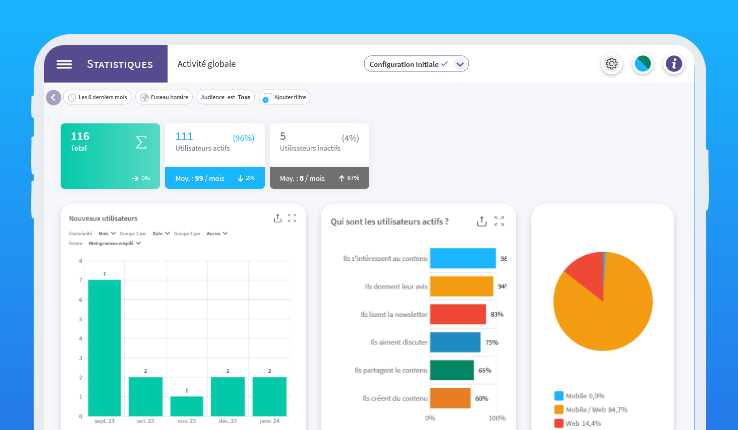Click the Ils donnent leur avis orange bar
The height and width of the screenshot is (430, 738).
coord(461,286)
